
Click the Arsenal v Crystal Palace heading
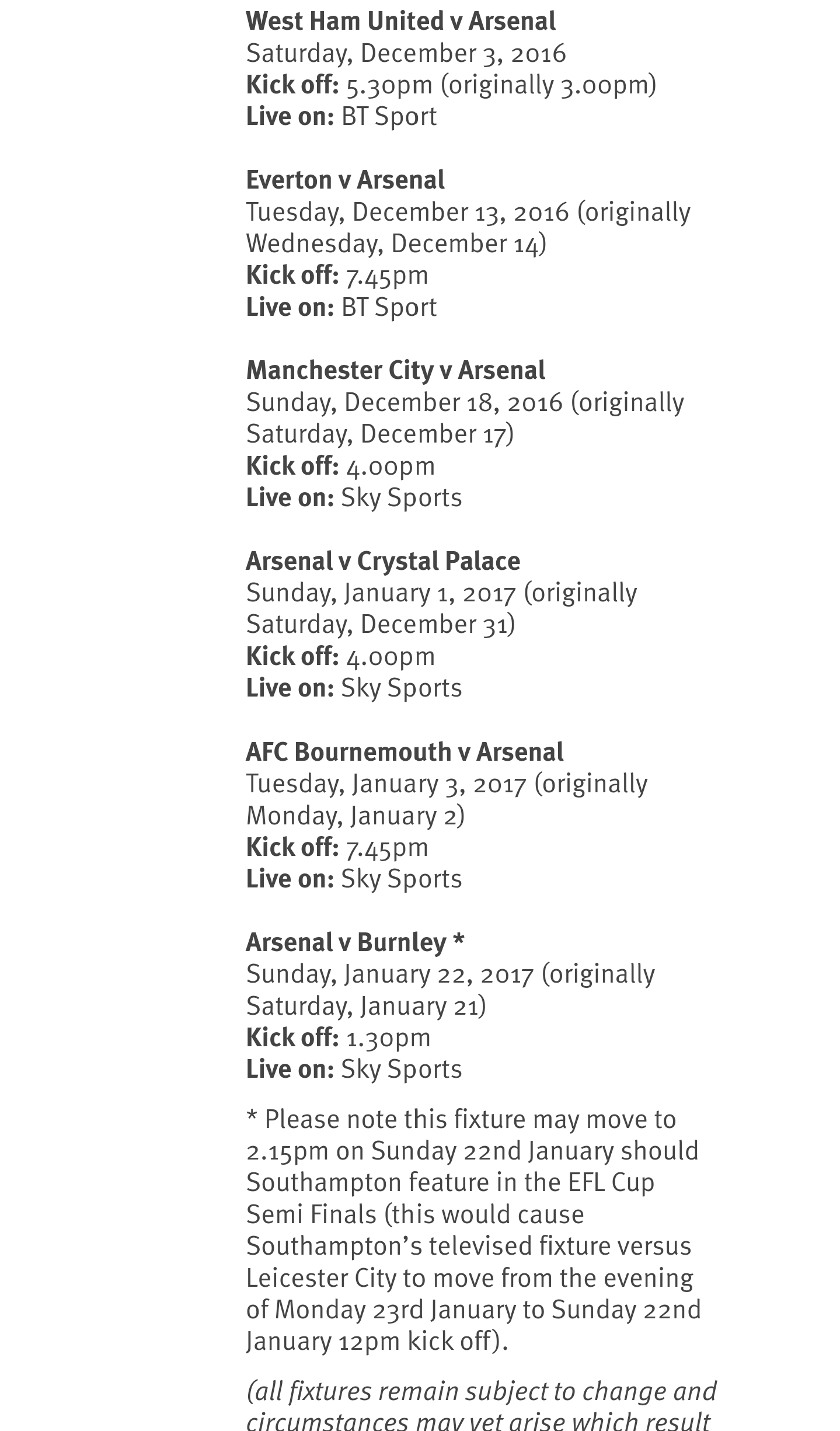click(x=382, y=561)
